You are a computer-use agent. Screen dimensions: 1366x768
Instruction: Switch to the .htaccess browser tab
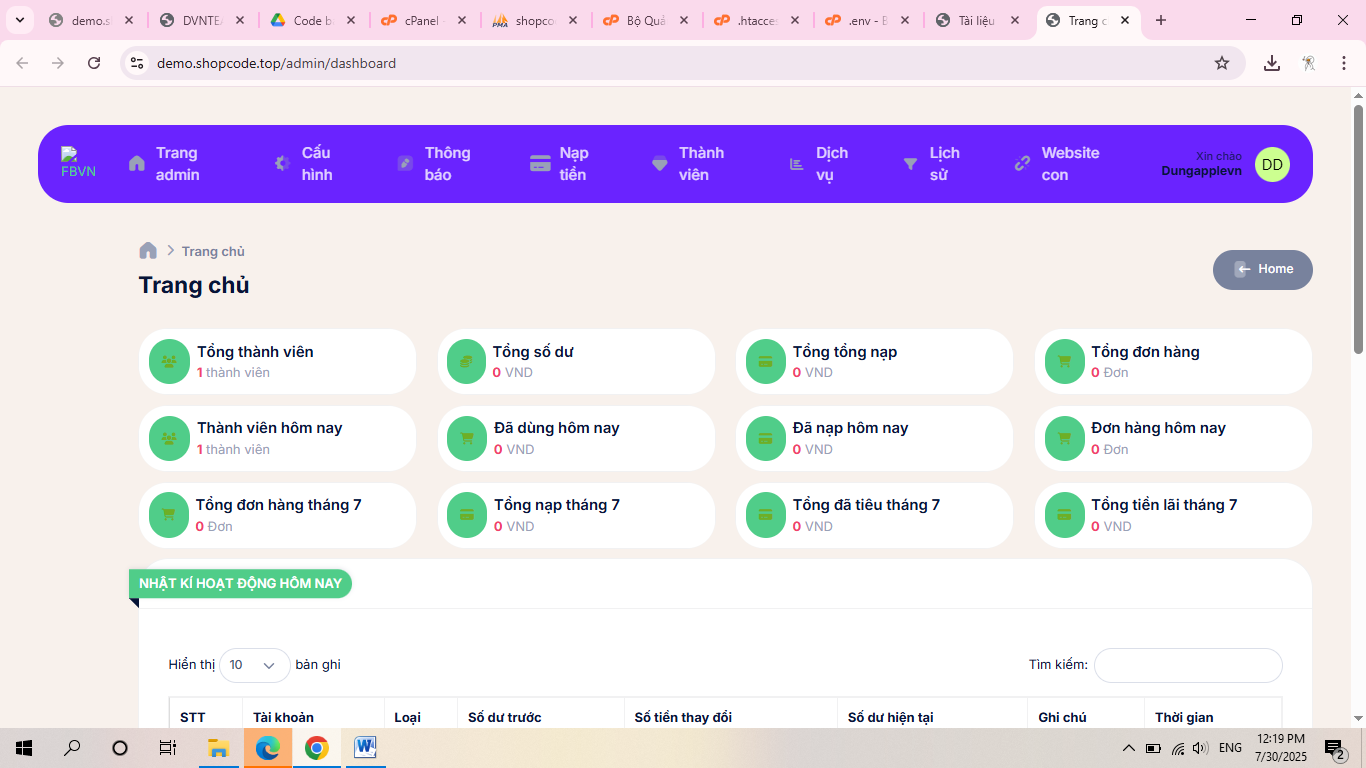click(x=755, y=20)
